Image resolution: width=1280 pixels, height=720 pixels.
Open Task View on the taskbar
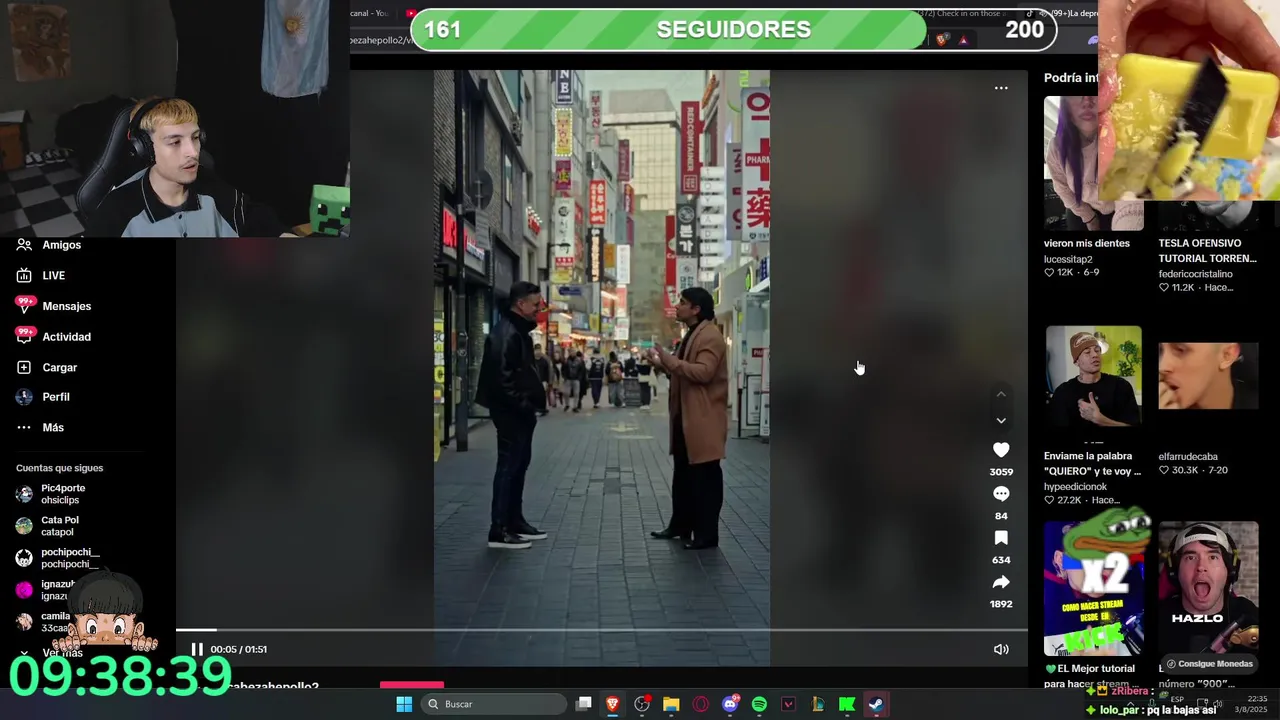(x=584, y=704)
